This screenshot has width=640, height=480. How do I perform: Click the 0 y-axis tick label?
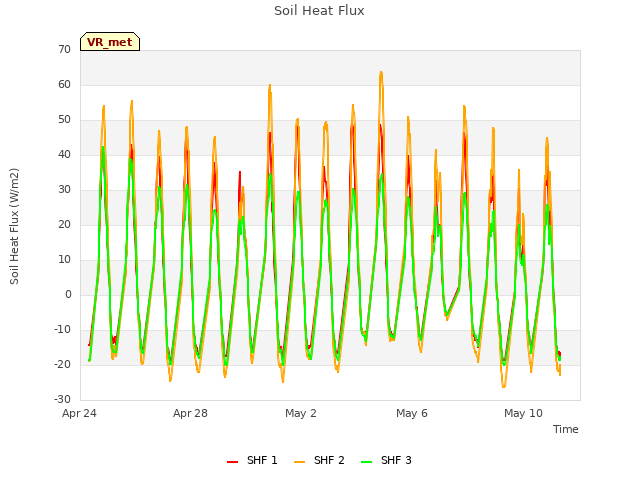68,294
